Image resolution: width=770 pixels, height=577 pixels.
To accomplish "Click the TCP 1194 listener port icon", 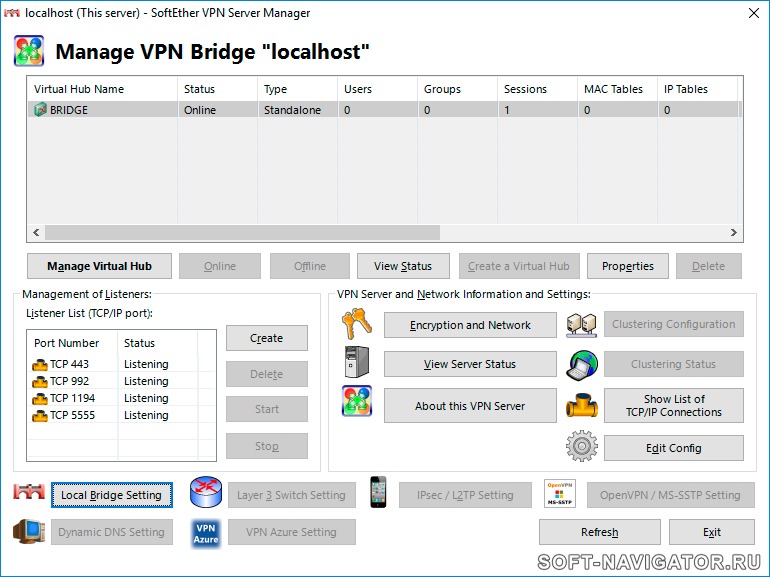I will click(40, 399).
